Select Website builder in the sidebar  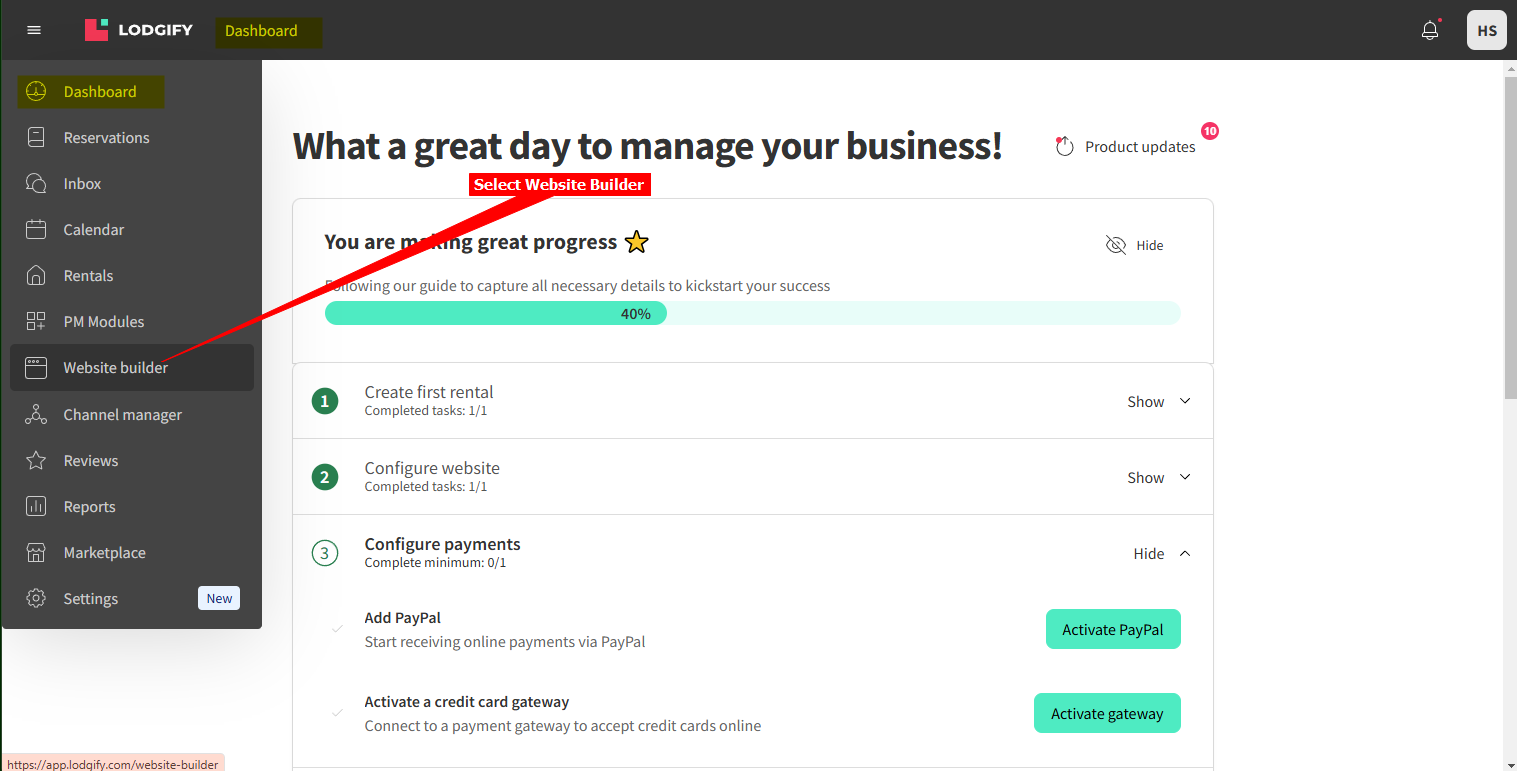coord(132,368)
